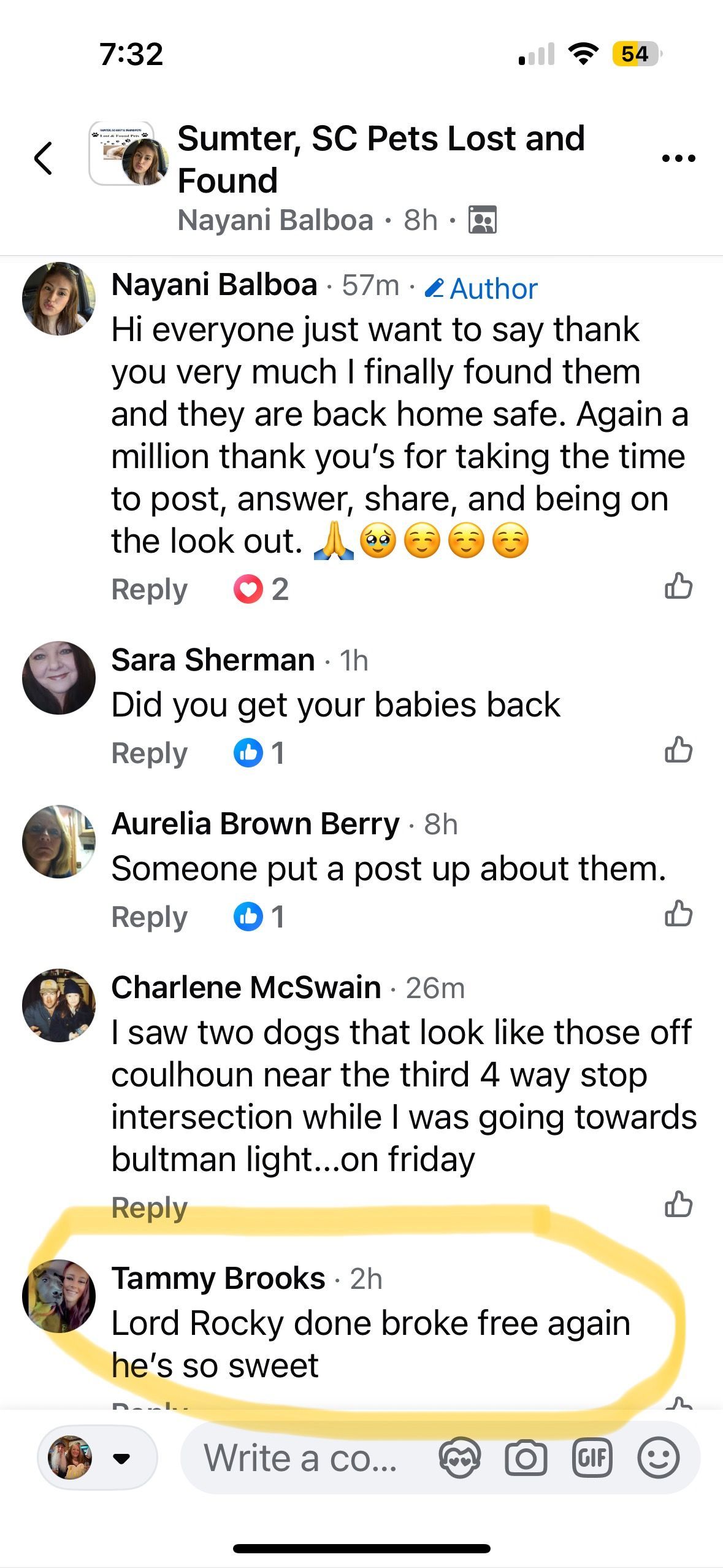Open Tammy Brooks's profile picture
The height and width of the screenshot is (1568, 723).
(59, 1296)
